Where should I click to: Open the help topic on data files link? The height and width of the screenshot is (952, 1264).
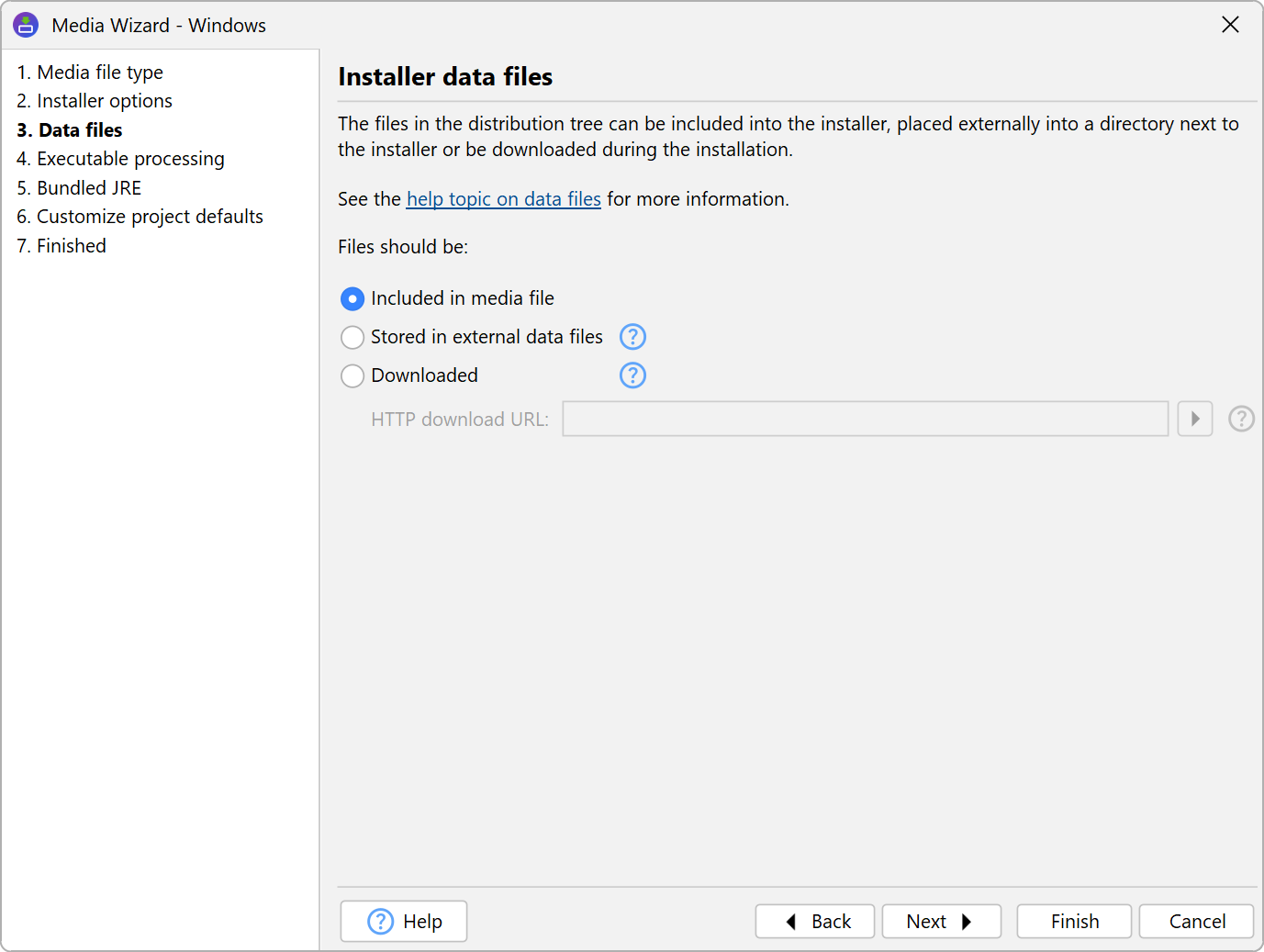click(503, 199)
